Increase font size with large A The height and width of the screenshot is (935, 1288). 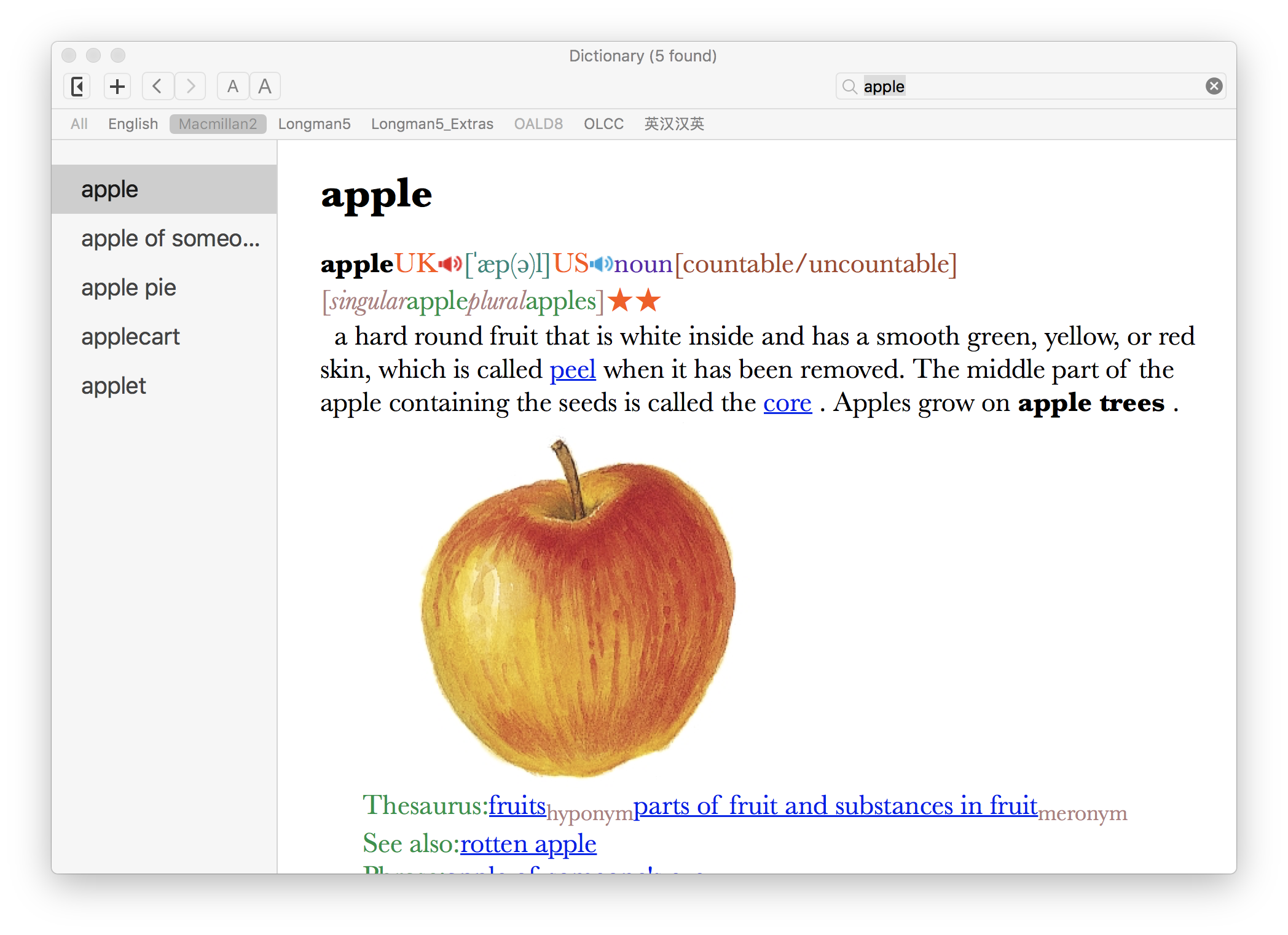point(265,86)
